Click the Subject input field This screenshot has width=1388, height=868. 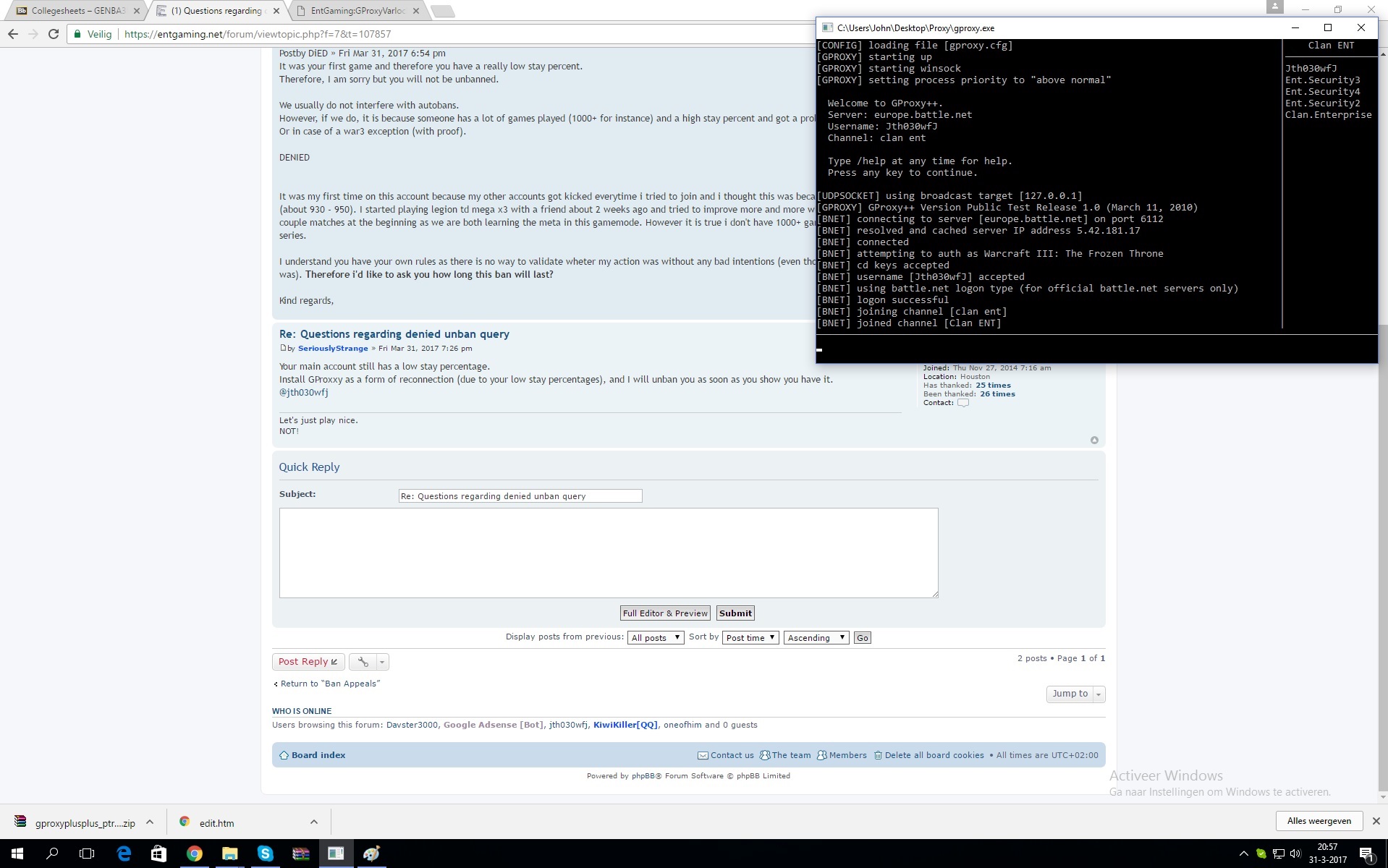pyautogui.click(x=520, y=496)
